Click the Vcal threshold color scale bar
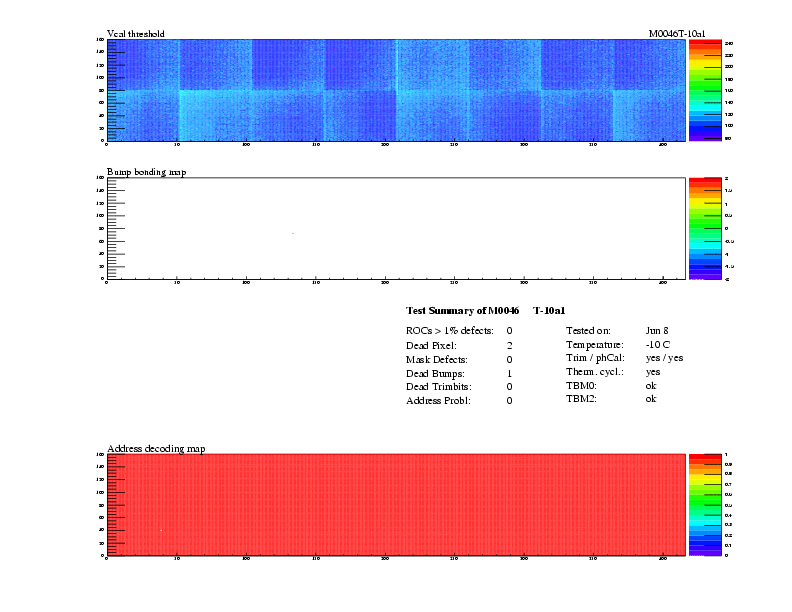Image resolution: width=792 pixels, height=612 pixels. tap(705, 90)
